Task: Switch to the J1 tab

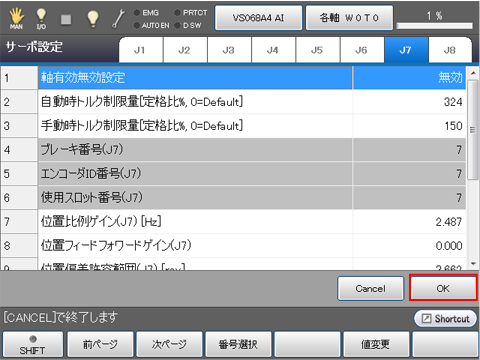Action: [x=141, y=50]
